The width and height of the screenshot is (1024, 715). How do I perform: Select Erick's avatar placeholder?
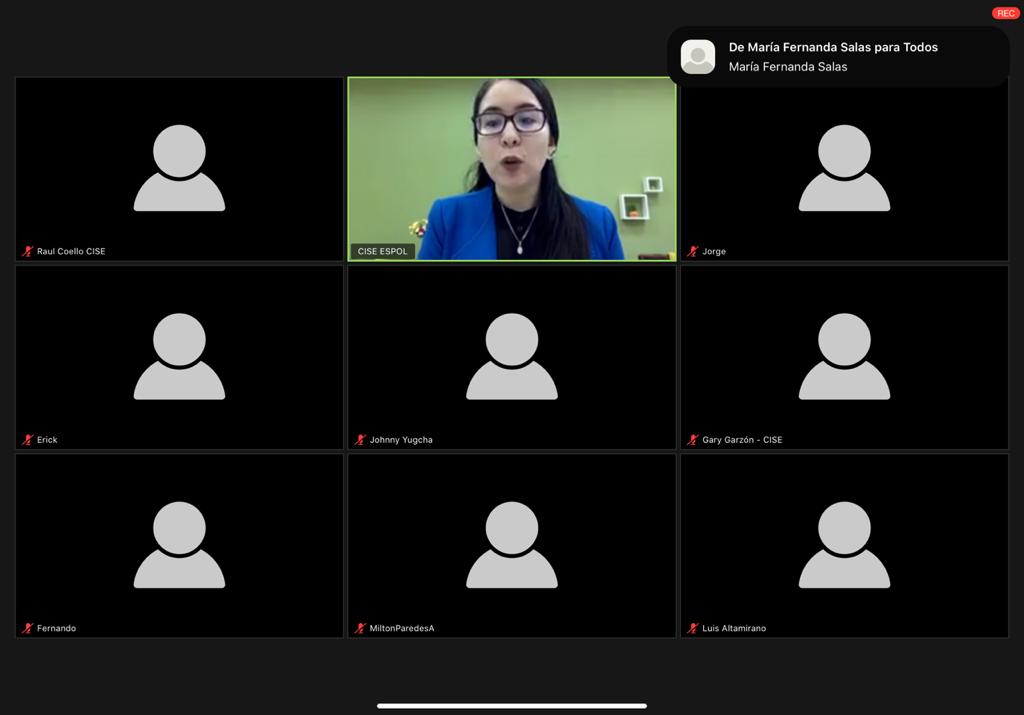(180, 357)
